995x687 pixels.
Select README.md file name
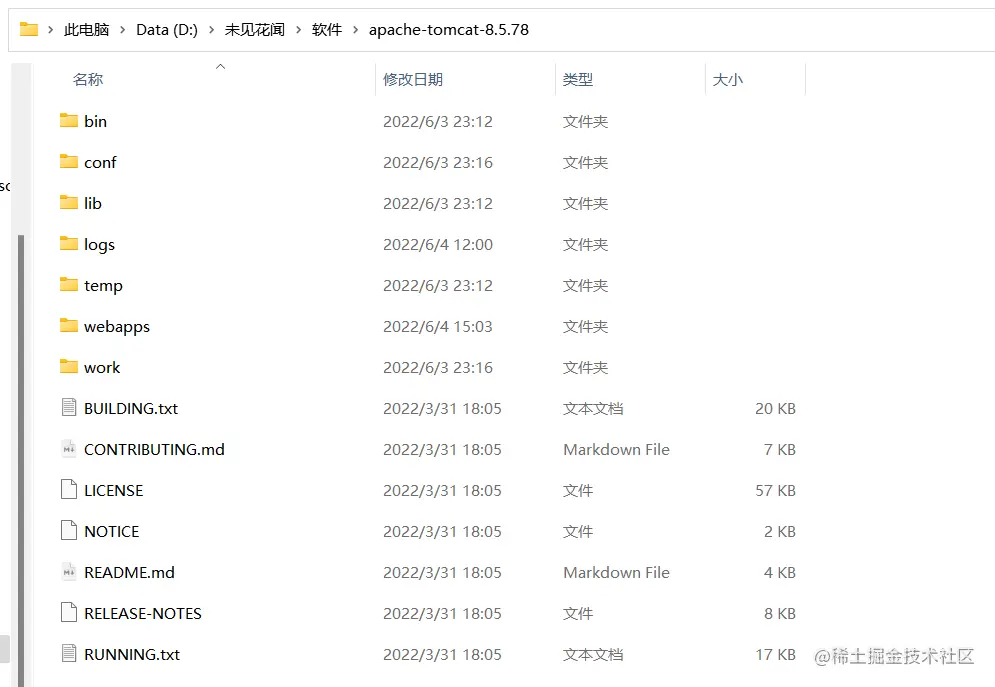click(129, 572)
